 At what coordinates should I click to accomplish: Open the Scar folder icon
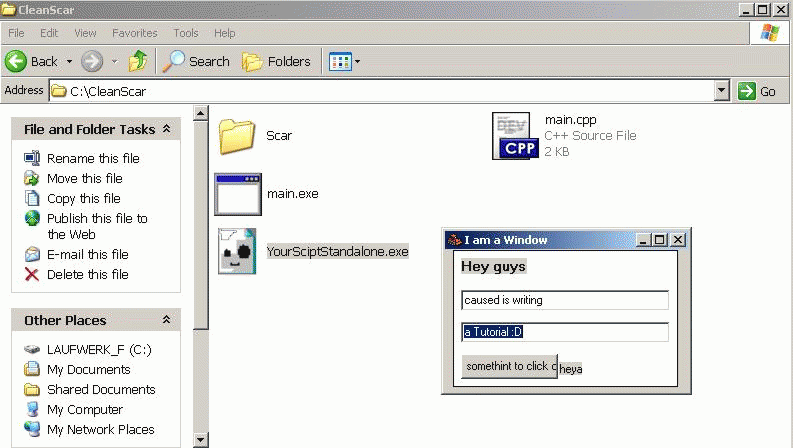pos(237,135)
